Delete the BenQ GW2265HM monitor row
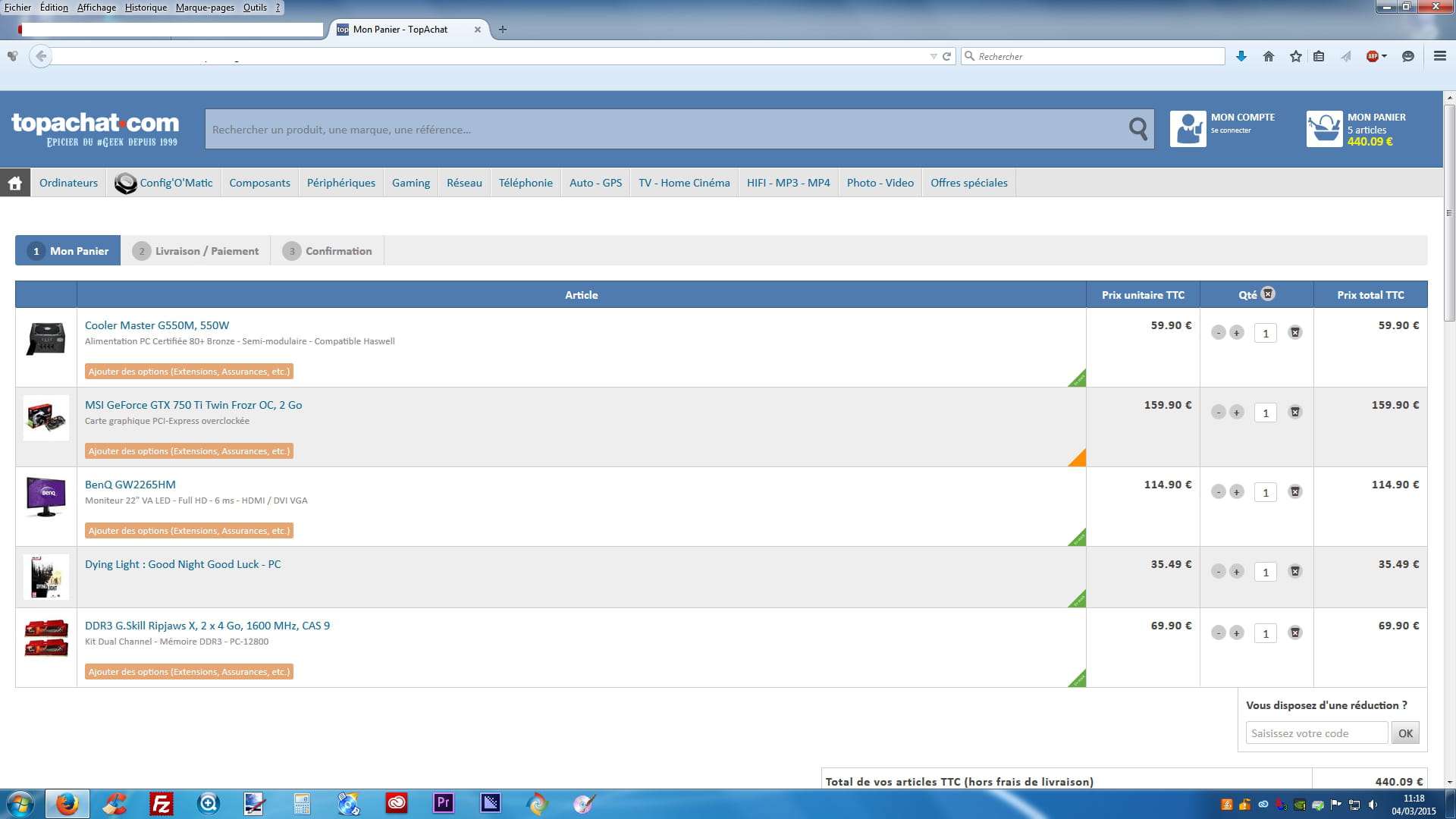Viewport: 1456px width, 819px height. (x=1295, y=492)
